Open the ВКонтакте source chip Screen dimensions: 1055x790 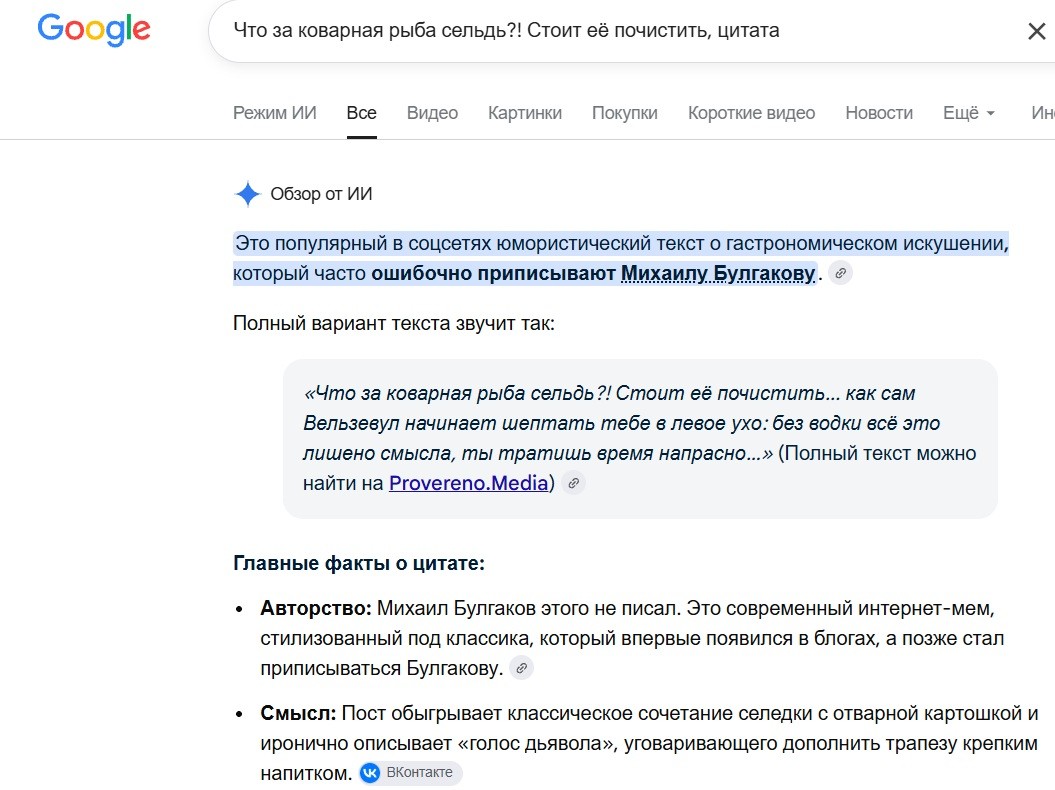click(410, 773)
